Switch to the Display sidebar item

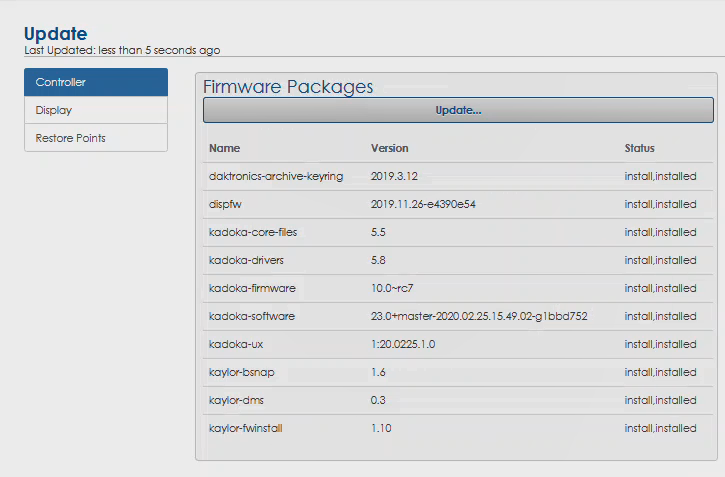(96, 110)
